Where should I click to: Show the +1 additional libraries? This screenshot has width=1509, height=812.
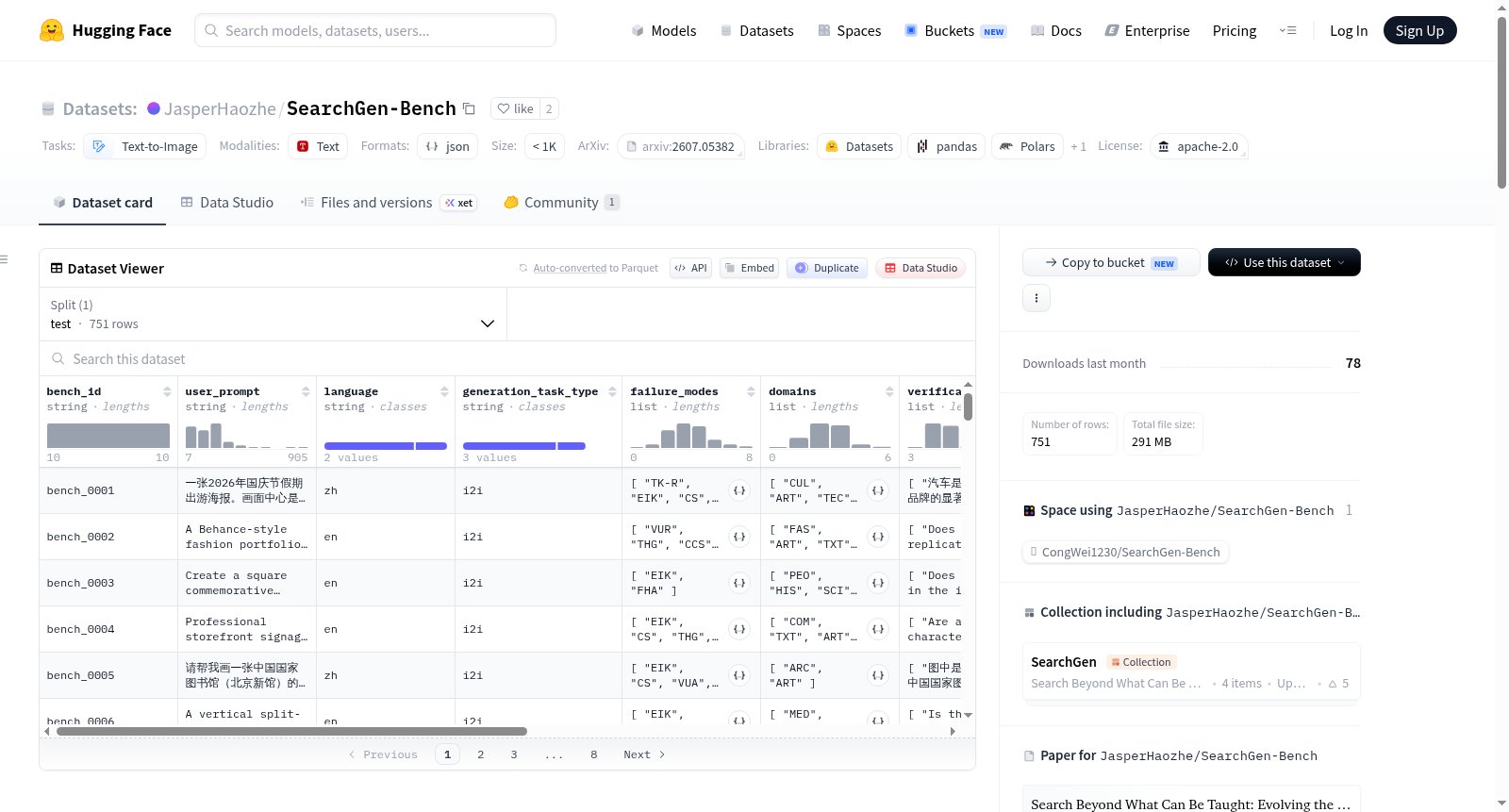(x=1079, y=146)
